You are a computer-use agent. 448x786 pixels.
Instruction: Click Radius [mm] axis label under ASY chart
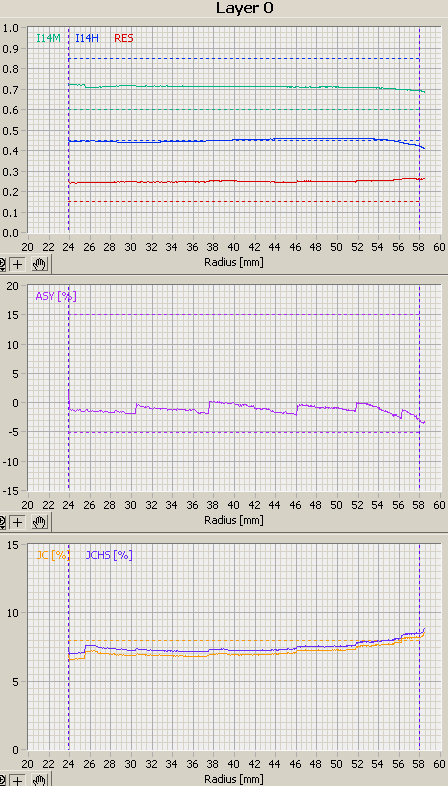(x=234, y=520)
